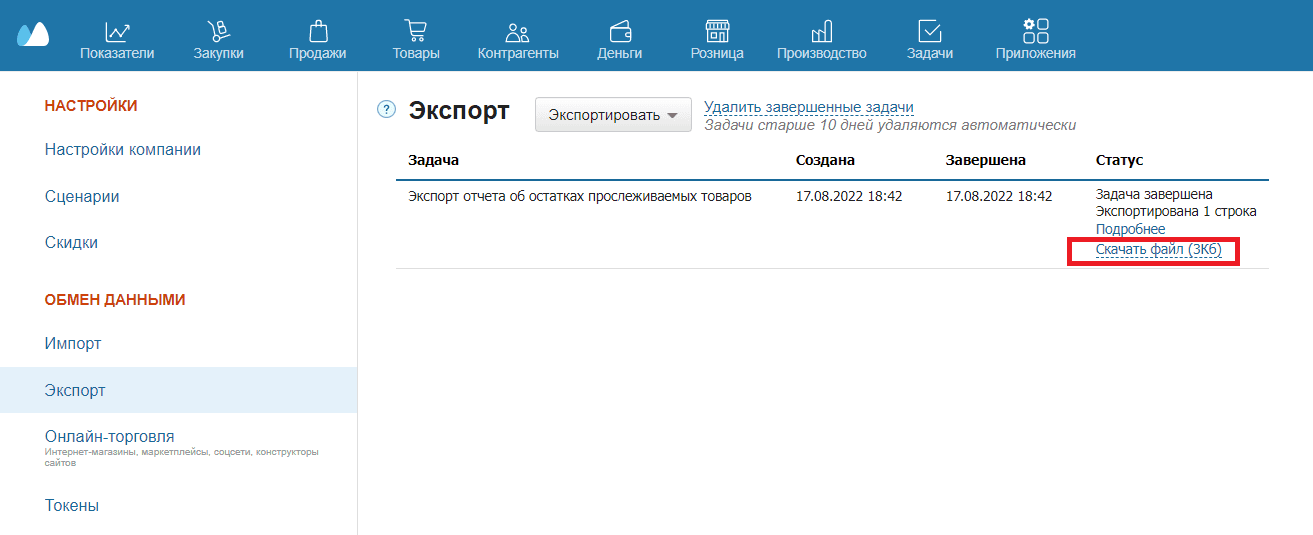Open the Продажи shopping bag icon
The width and height of the screenshot is (1313, 535).
pyautogui.click(x=317, y=32)
